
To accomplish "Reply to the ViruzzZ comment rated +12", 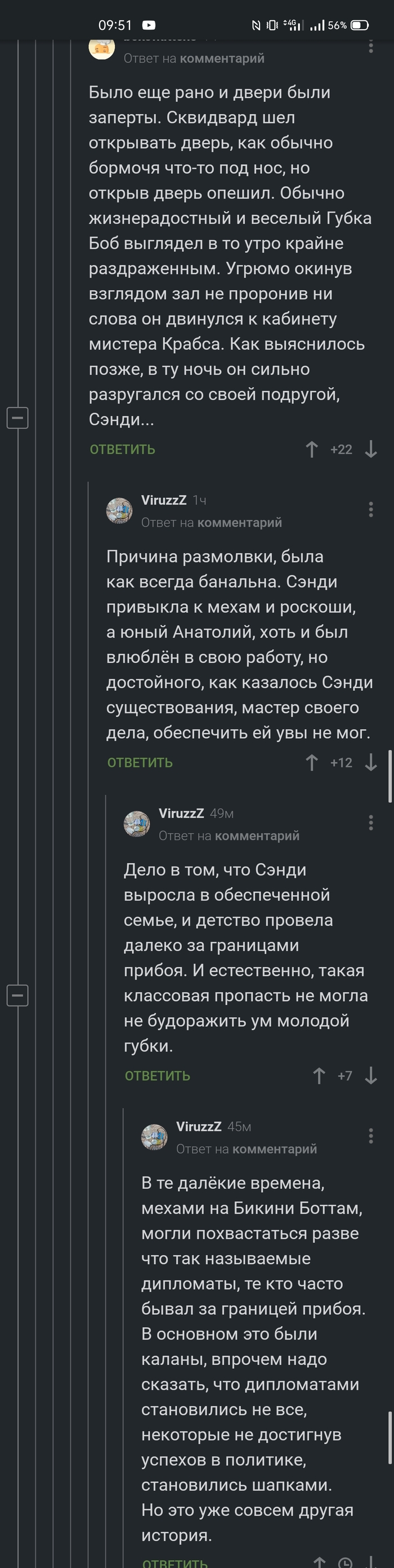I will 140,763.
